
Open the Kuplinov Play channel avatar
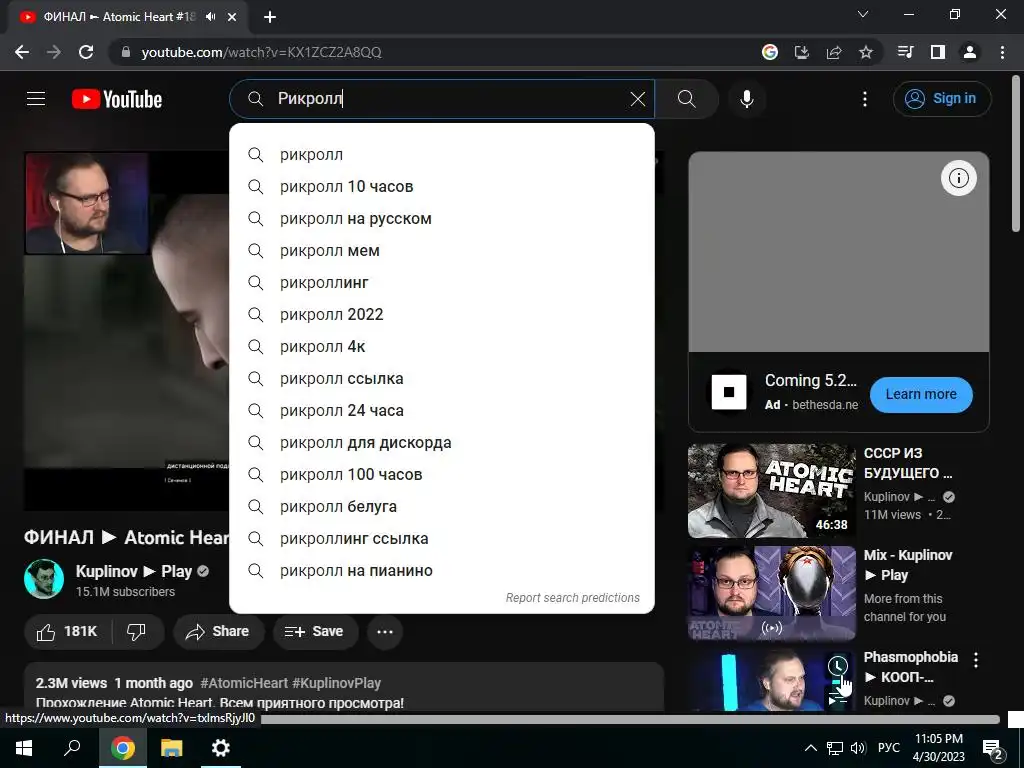coord(44,579)
